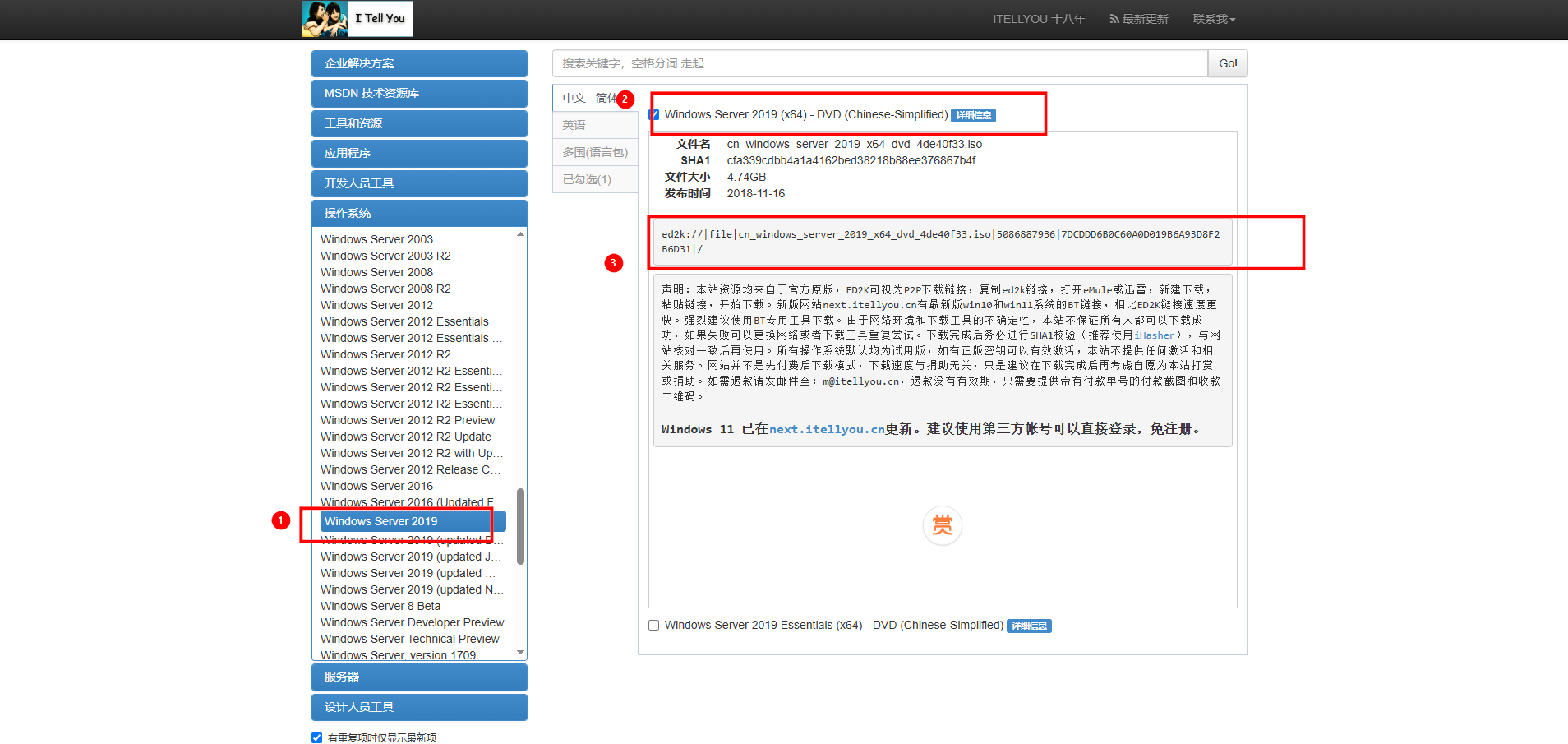Select Windows Server 2012 R2 with Up… entry

pos(412,453)
